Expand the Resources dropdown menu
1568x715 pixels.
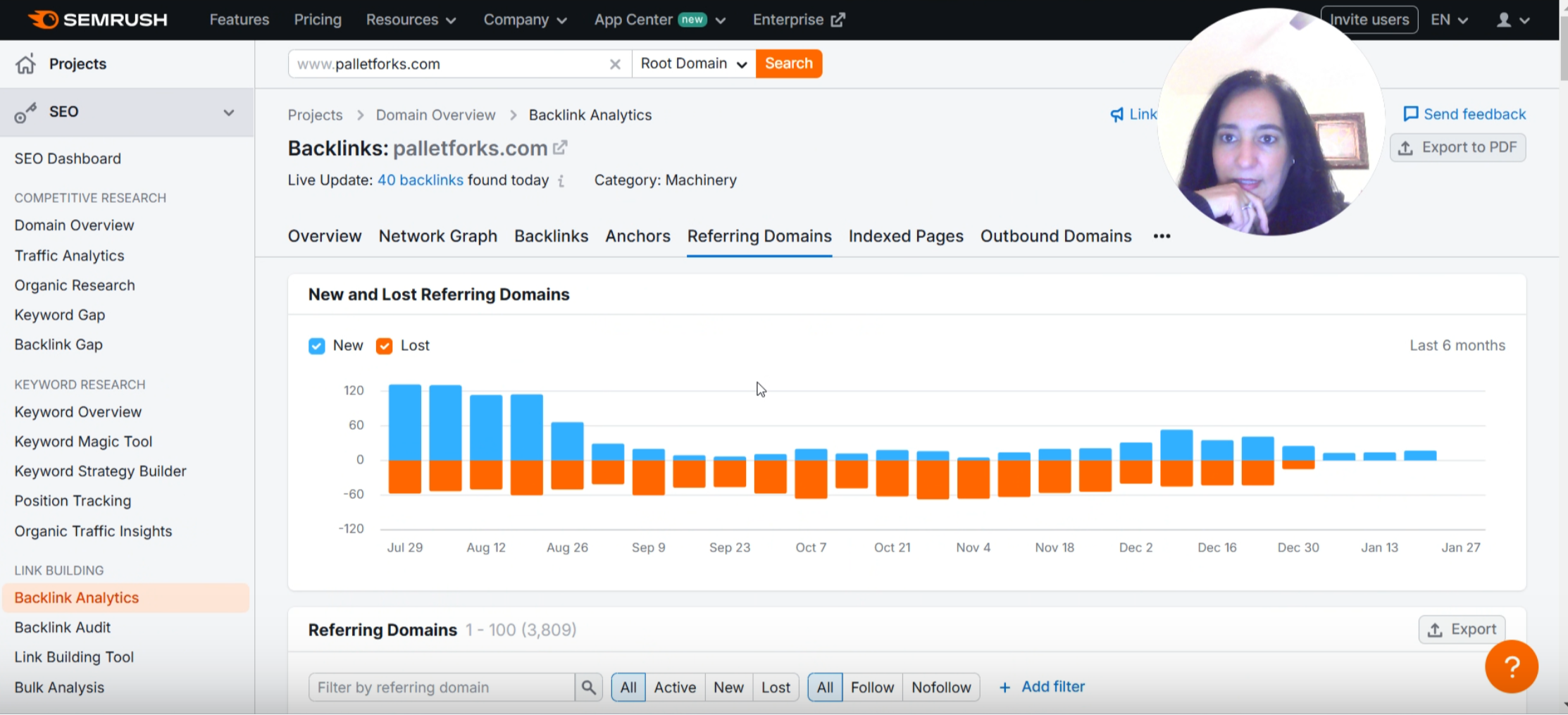(x=411, y=20)
